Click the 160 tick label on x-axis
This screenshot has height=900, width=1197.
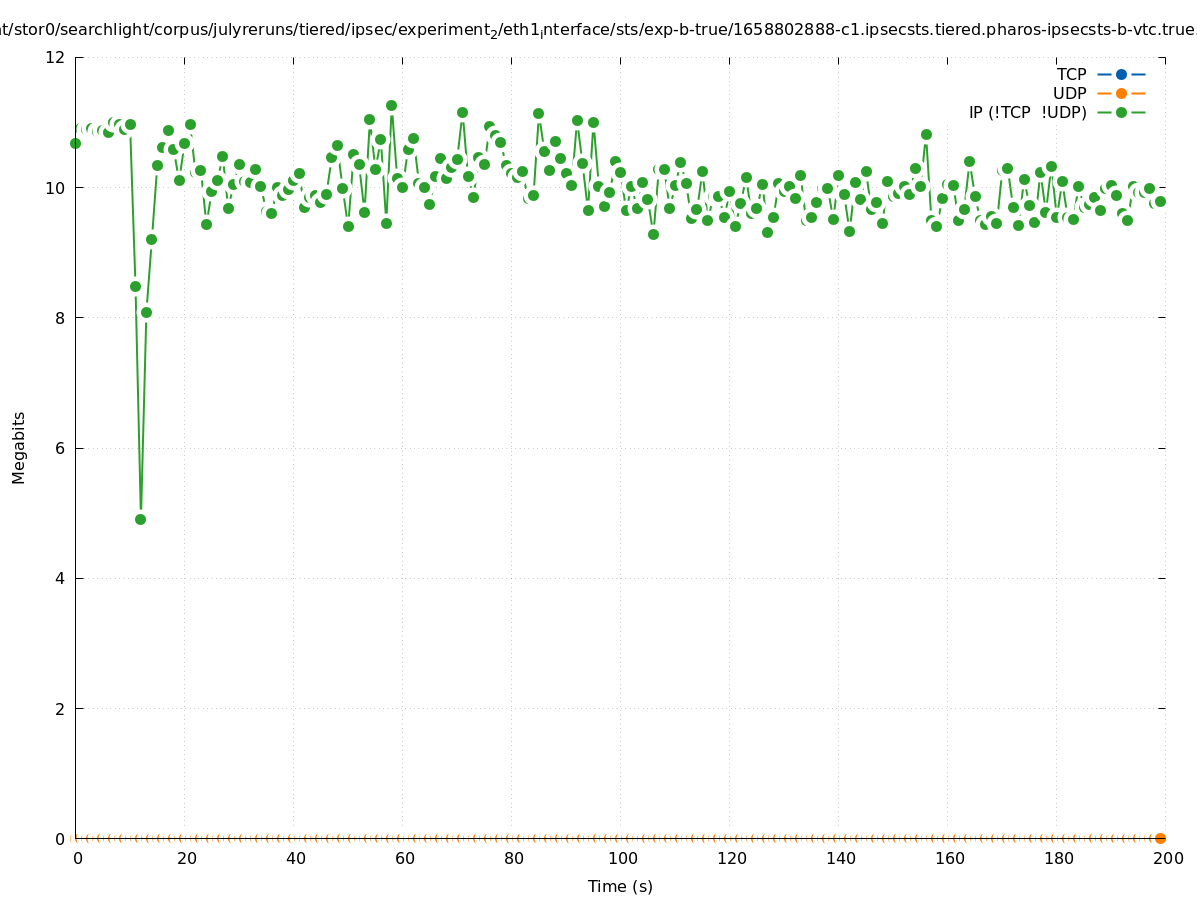(950, 858)
